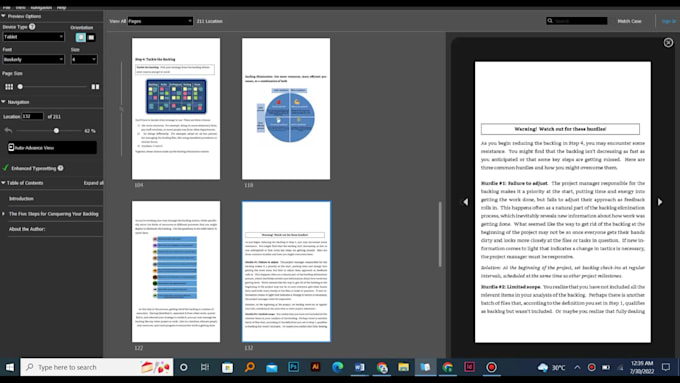This screenshot has height=383, width=680.
Task: Click the grid view page size icon
Action: pyautogui.click(x=9, y=87)
